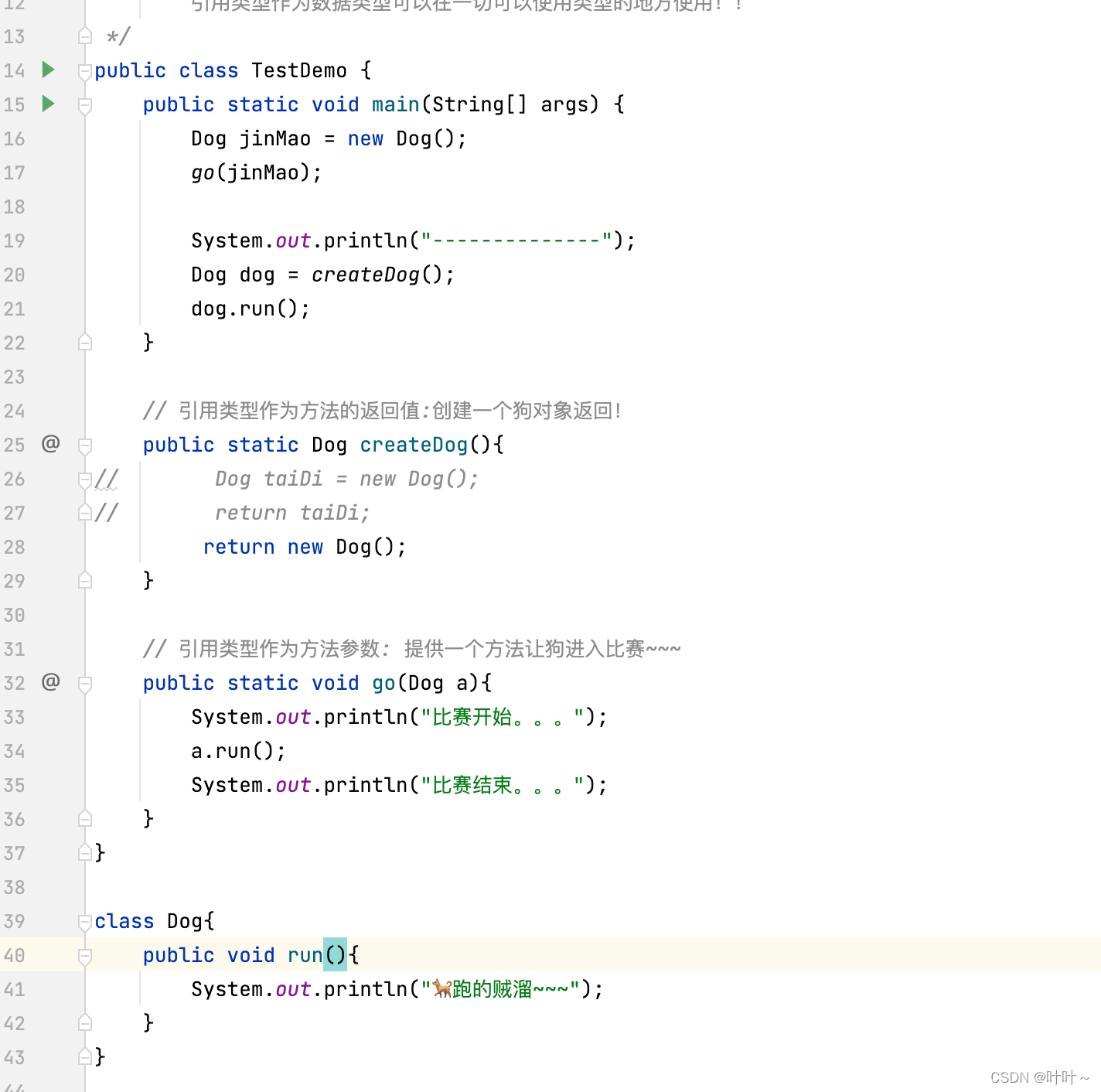Click the fold end marker on line 22

coord(85,341)
